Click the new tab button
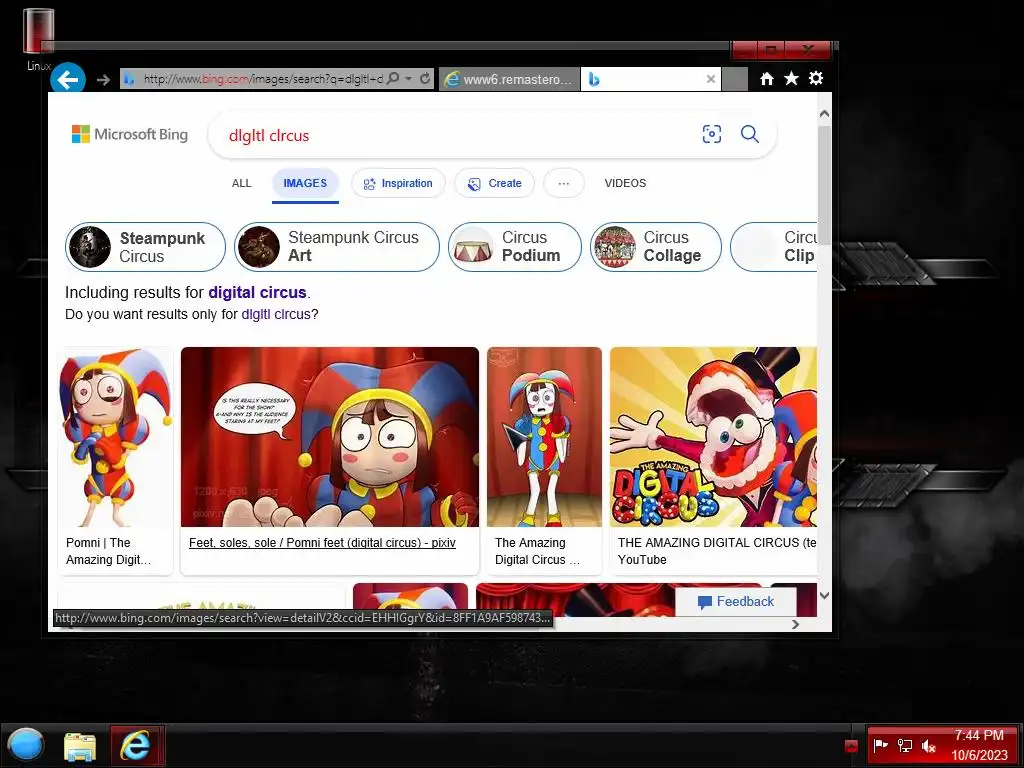Viewport: 1024px width, 768px height. pyautogui.click(x=735, y=79)
